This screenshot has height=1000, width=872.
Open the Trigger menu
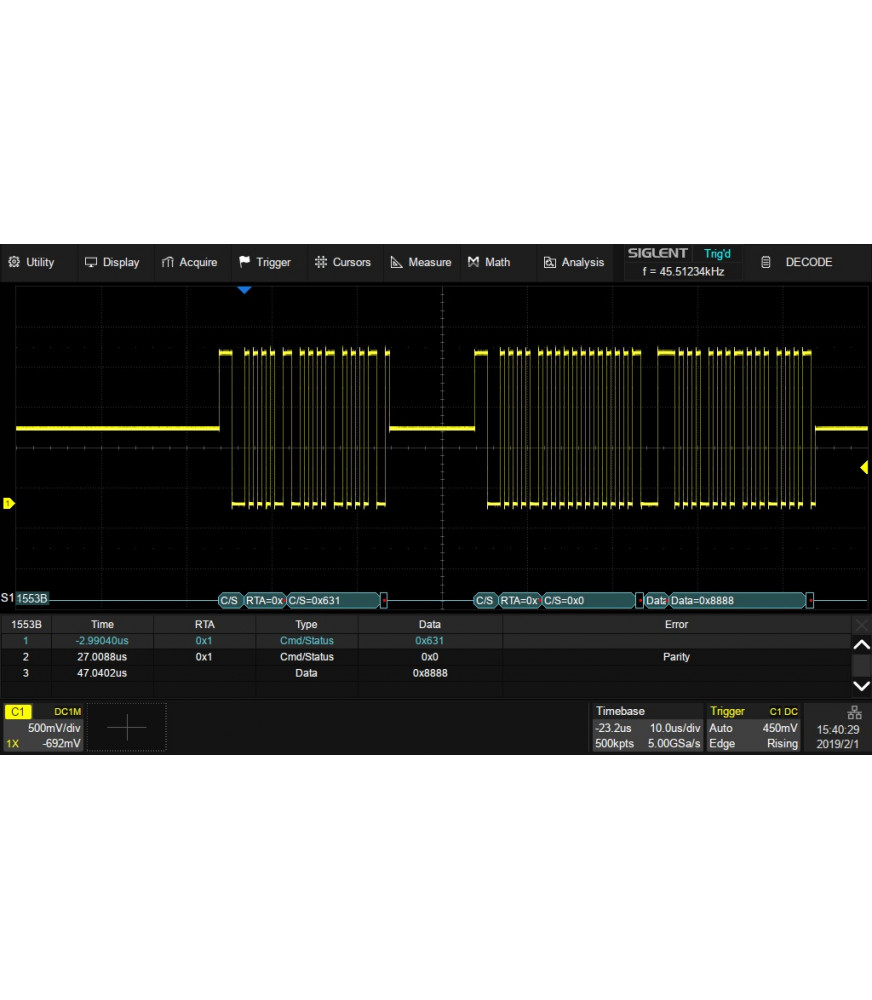[x=265, y=262]
